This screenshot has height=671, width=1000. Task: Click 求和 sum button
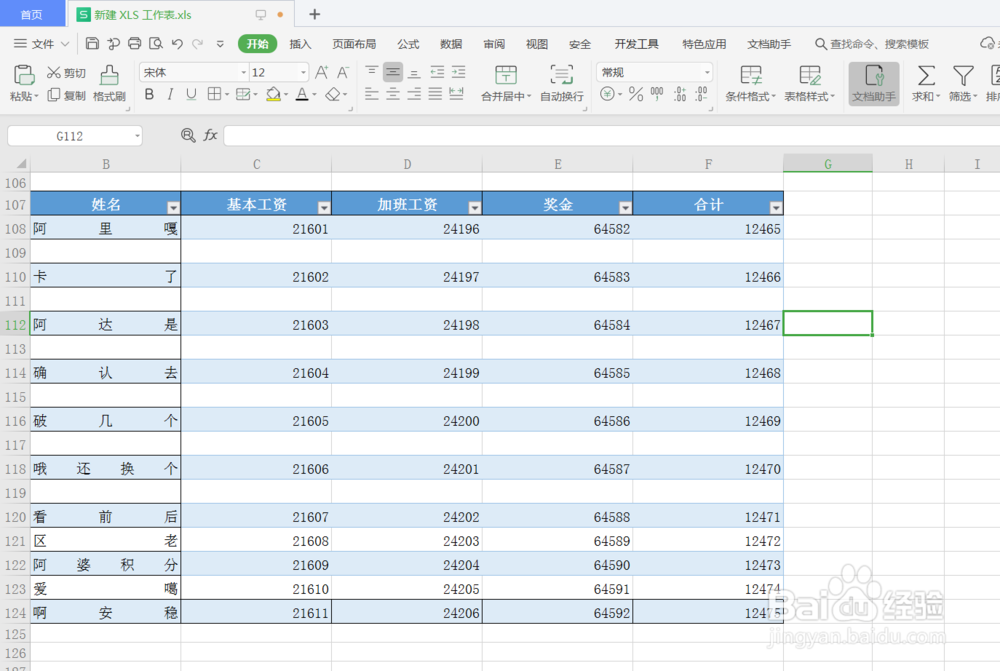(x=926, y=84)
